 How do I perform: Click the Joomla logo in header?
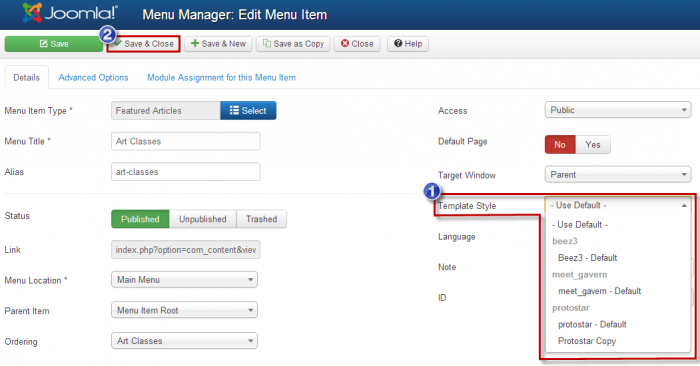[x=70, y=13]
